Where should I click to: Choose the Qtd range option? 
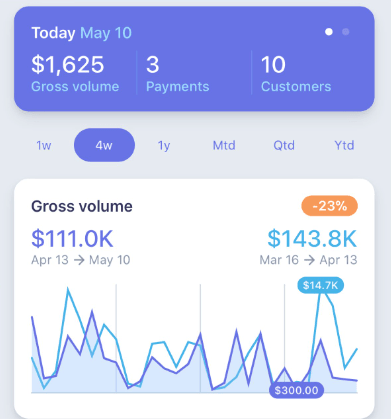[x=284, y=146]
